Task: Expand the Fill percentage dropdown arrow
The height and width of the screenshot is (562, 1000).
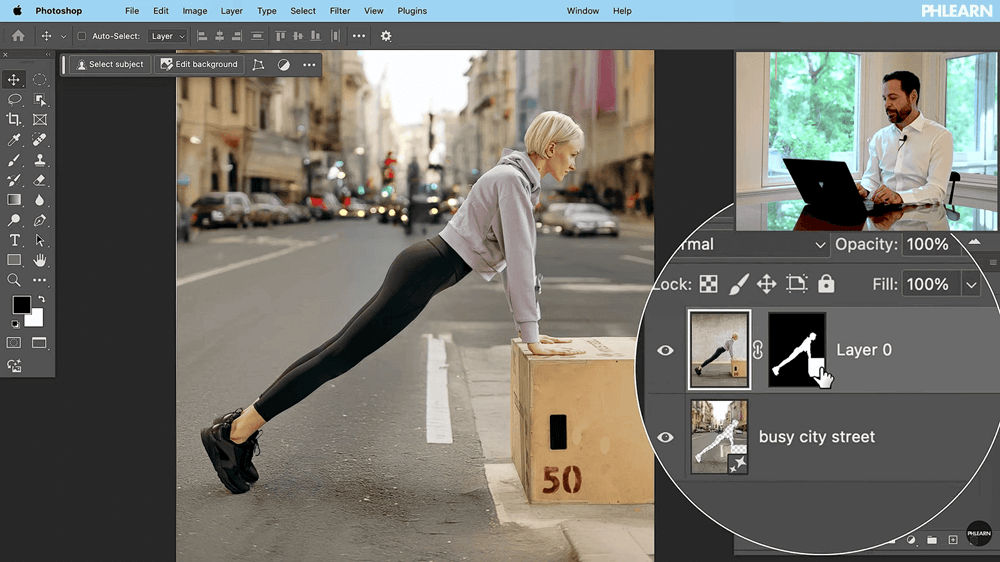Action: click(970, 285)
